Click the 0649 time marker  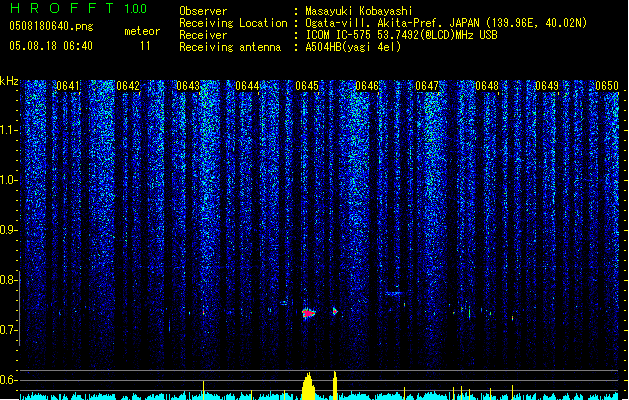(547, 86)
